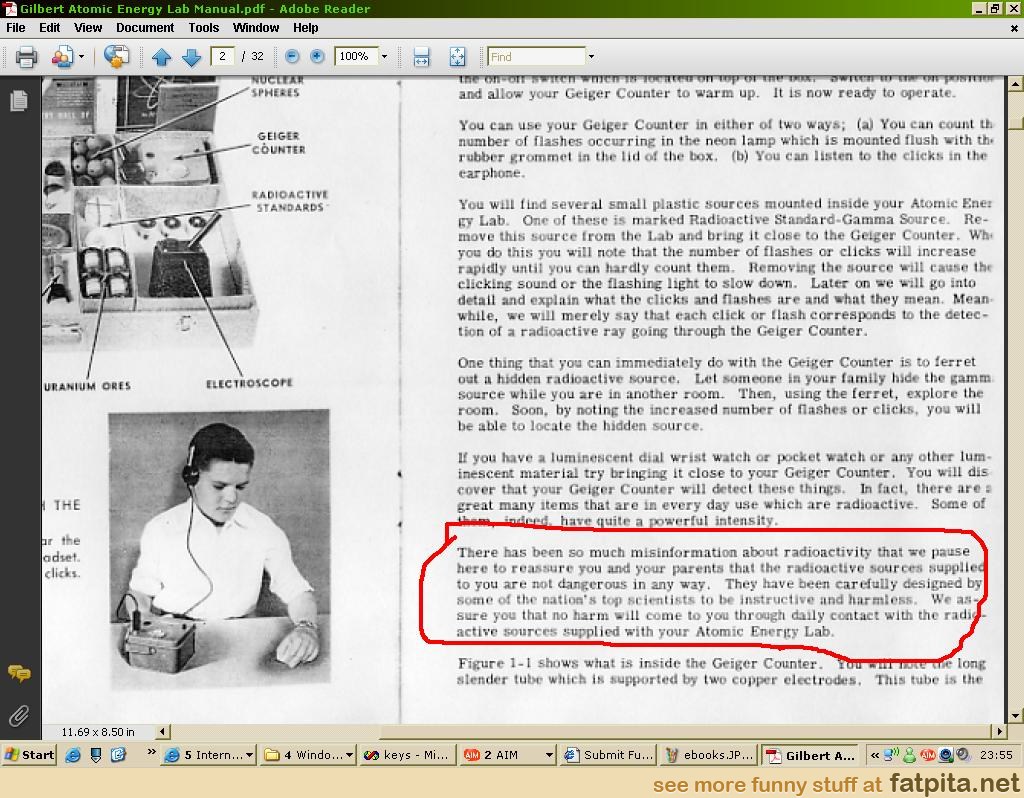This screenshot has width=1024, height=798.
Task: Open the 4 Windows Explorer taskbar group
Action: pyautogui.click(x=309, y=755)
